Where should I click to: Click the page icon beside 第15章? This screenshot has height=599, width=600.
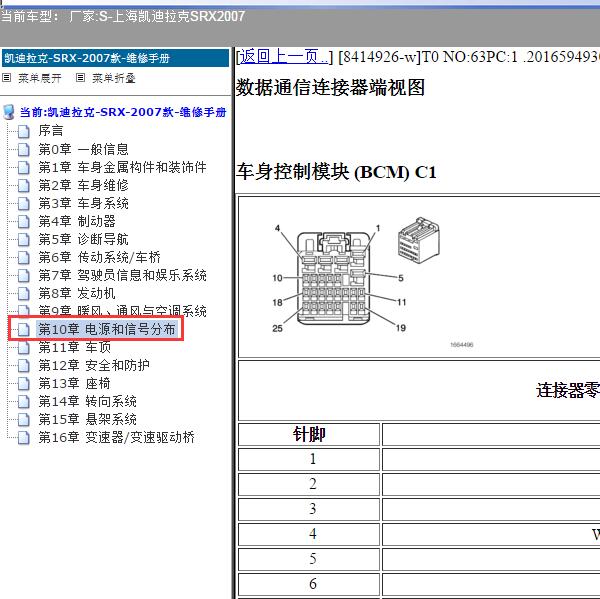click(24, 419)
